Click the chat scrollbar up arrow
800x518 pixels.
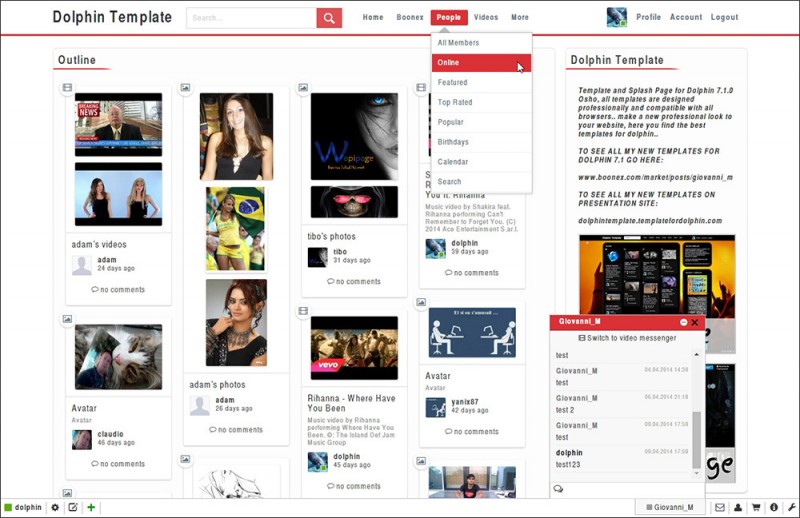(x=696, y=354)
